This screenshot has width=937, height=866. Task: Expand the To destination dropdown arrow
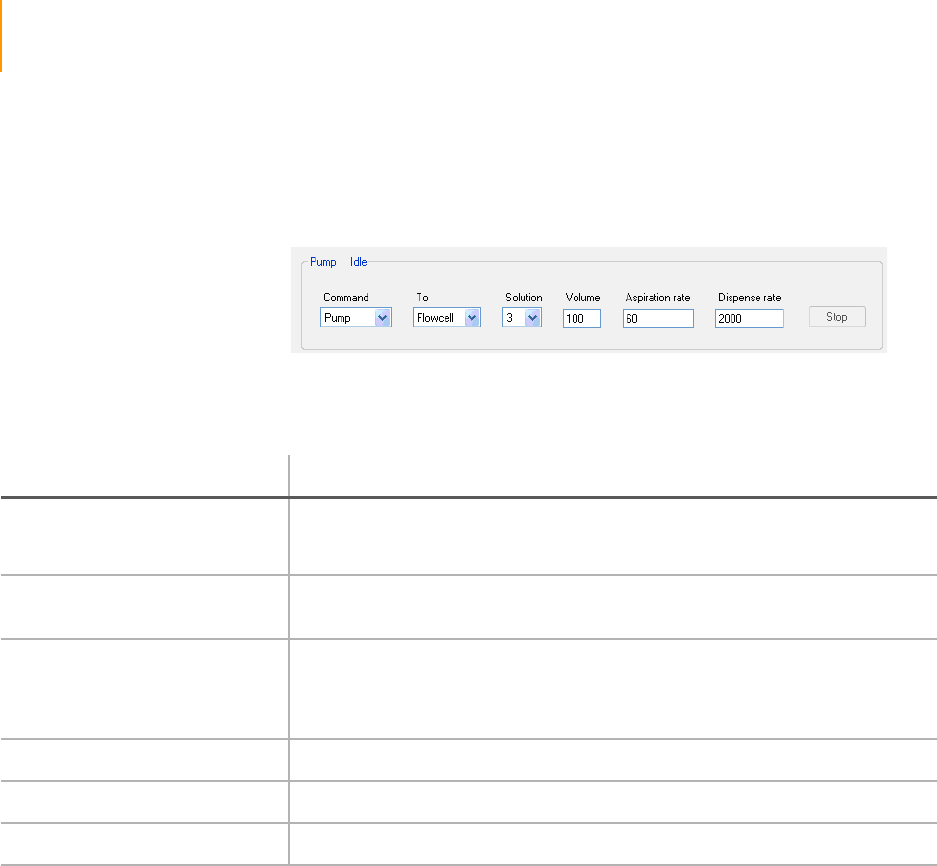pyautogui.click(x=472, y=318)
